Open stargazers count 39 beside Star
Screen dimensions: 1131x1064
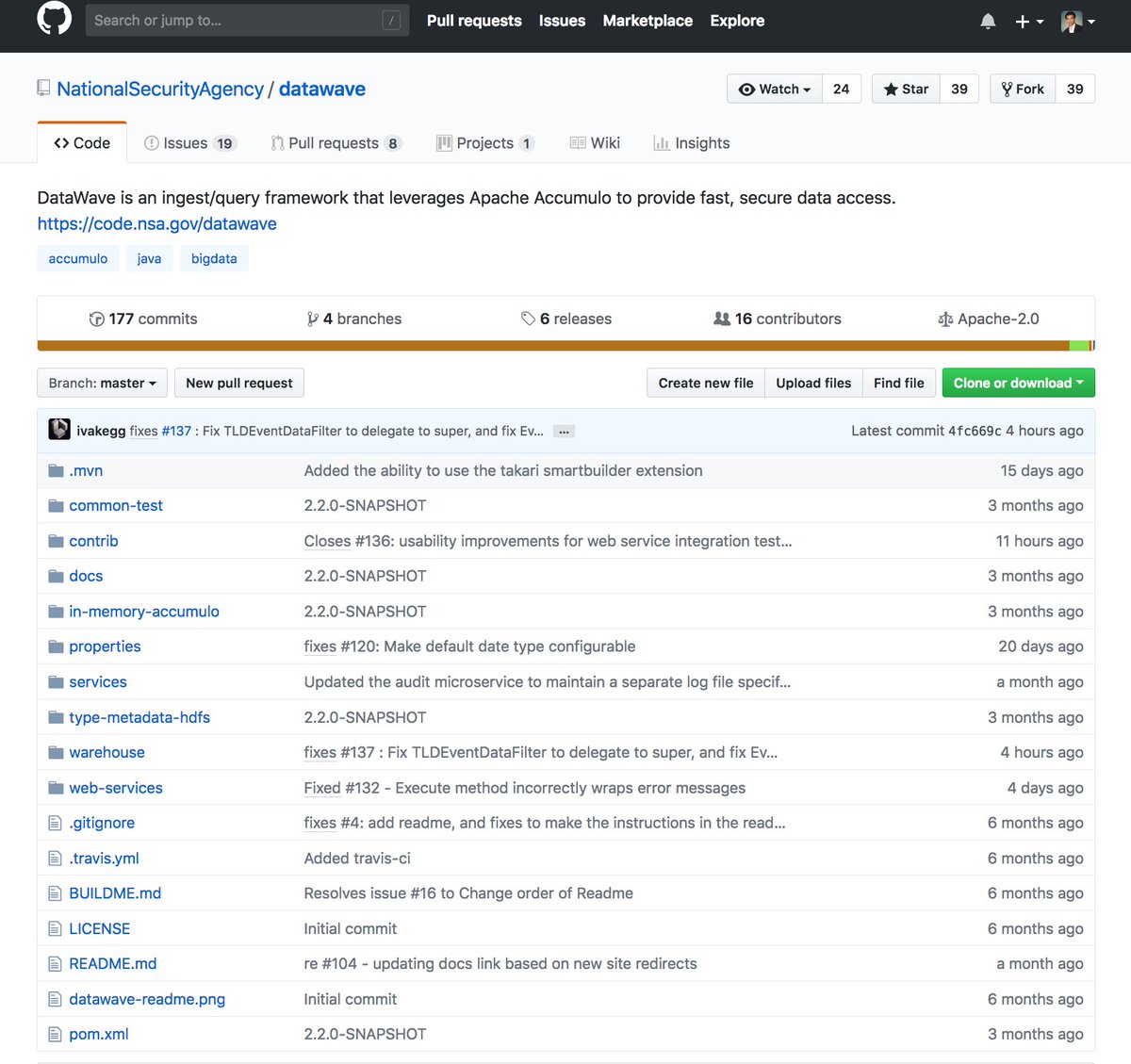959,89
